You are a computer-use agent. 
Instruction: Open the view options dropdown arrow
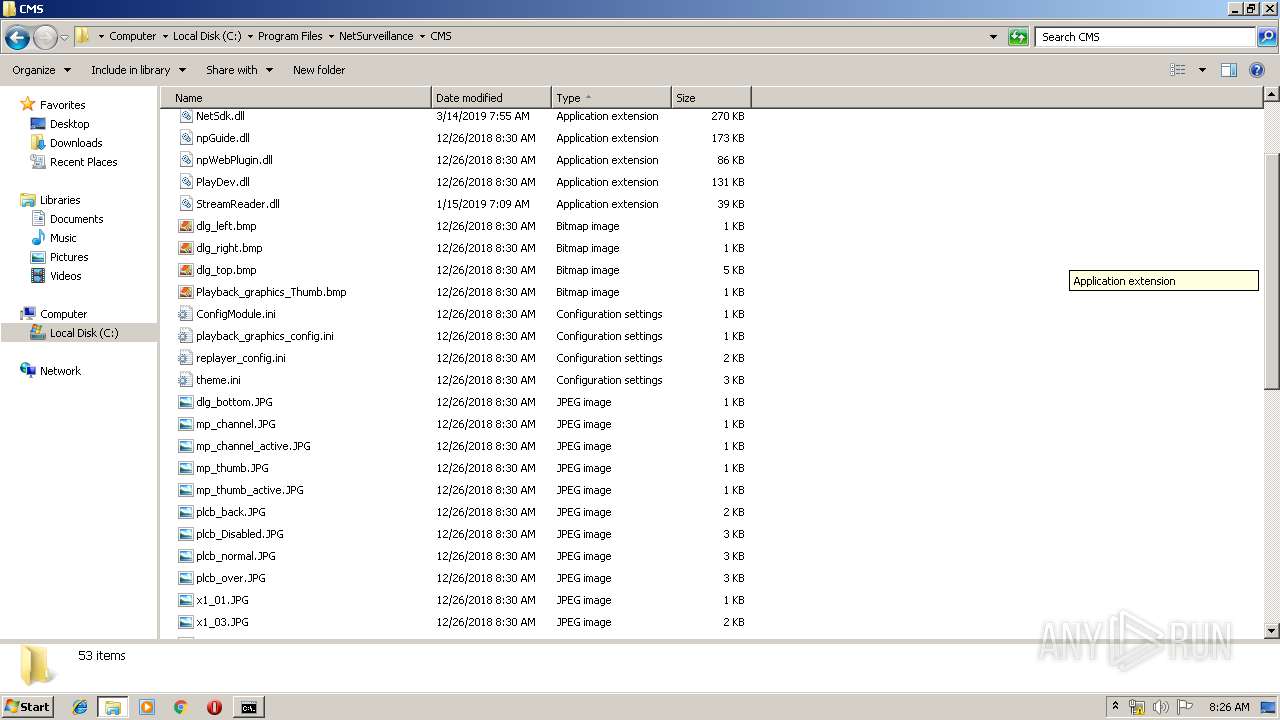[x=1202, y=70]
